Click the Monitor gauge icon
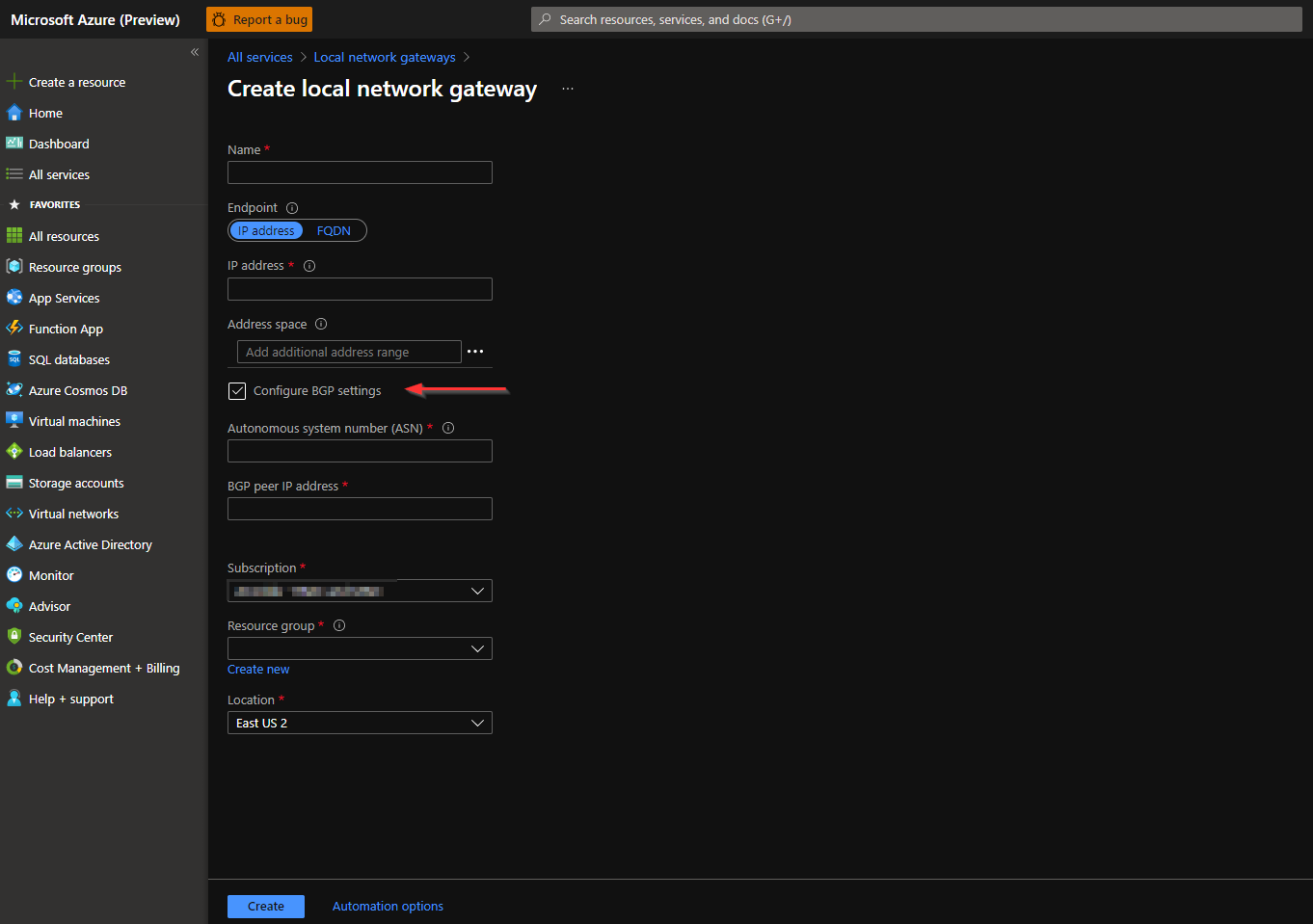The image size is (1313, 924). pyautogui.click(x=14, y=575)
